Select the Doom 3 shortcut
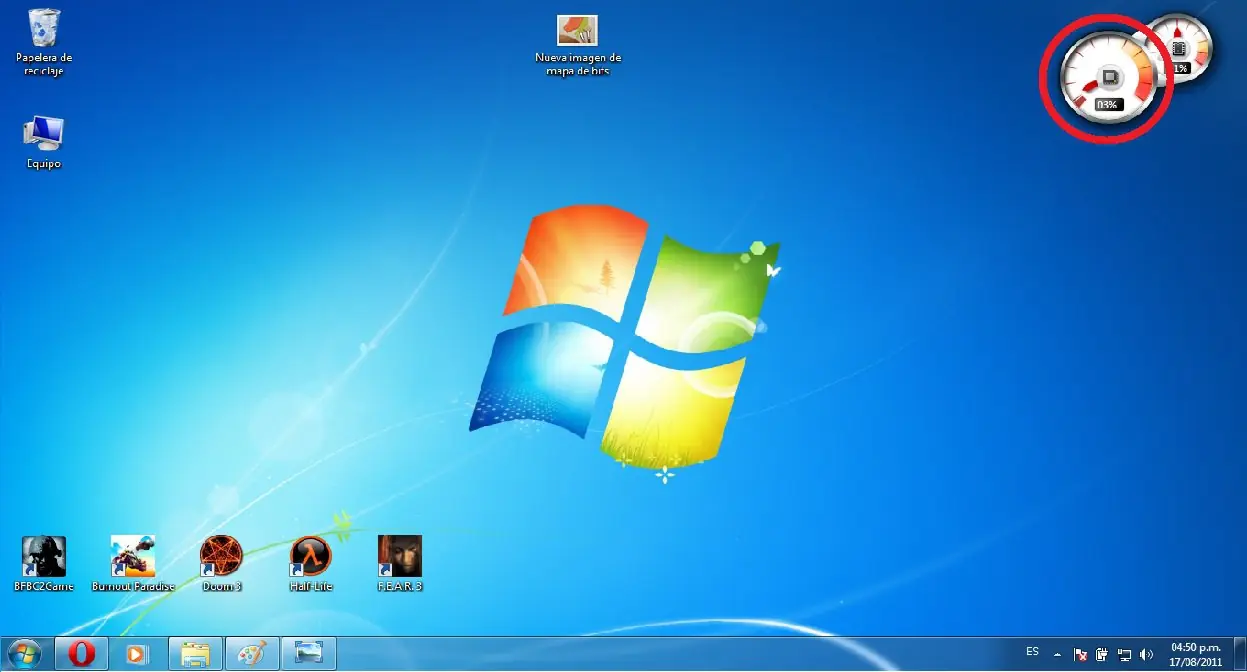This screenshot has height=672, width=1247. pos(221,564)
